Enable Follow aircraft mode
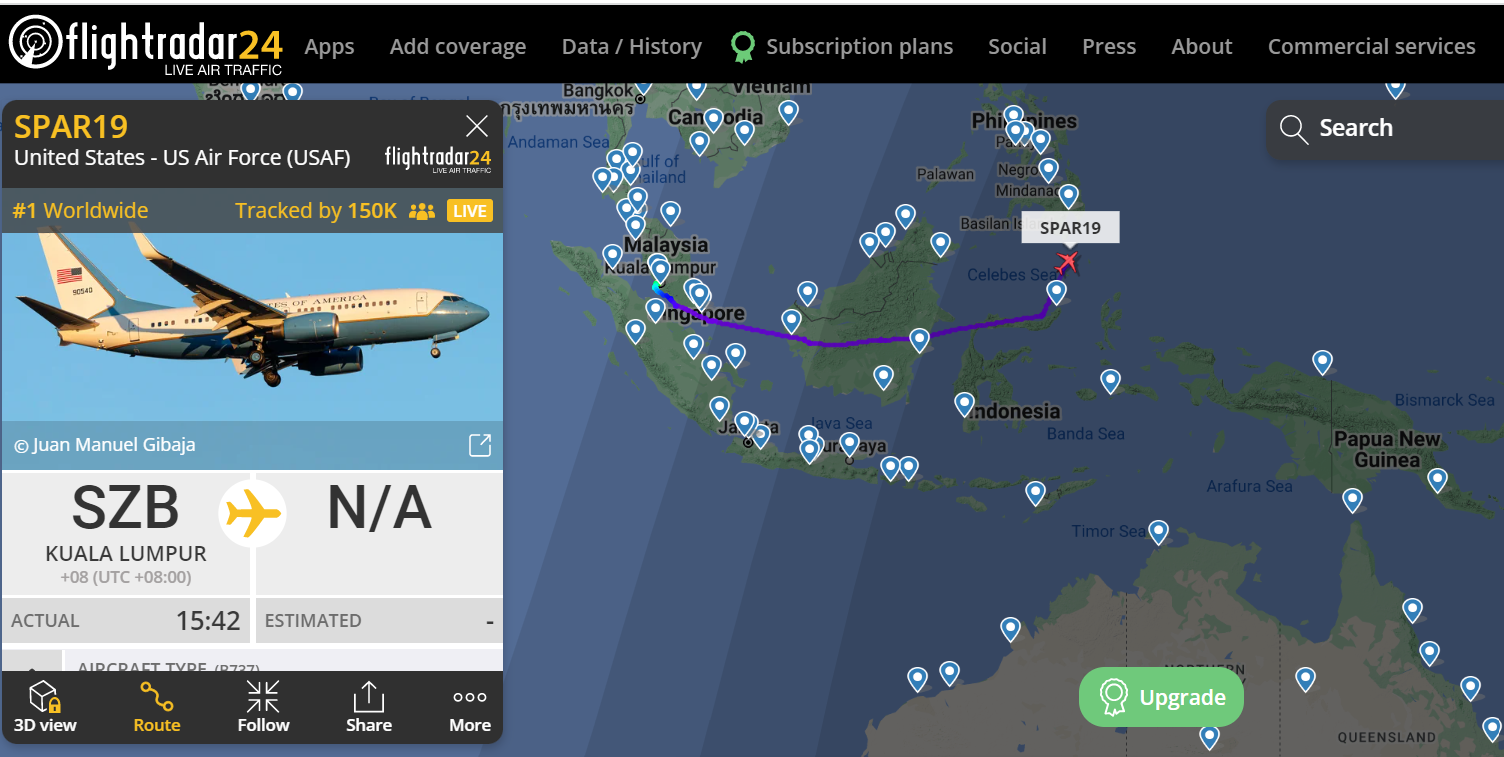This screenshot has width=1504, height=757. 263,707
